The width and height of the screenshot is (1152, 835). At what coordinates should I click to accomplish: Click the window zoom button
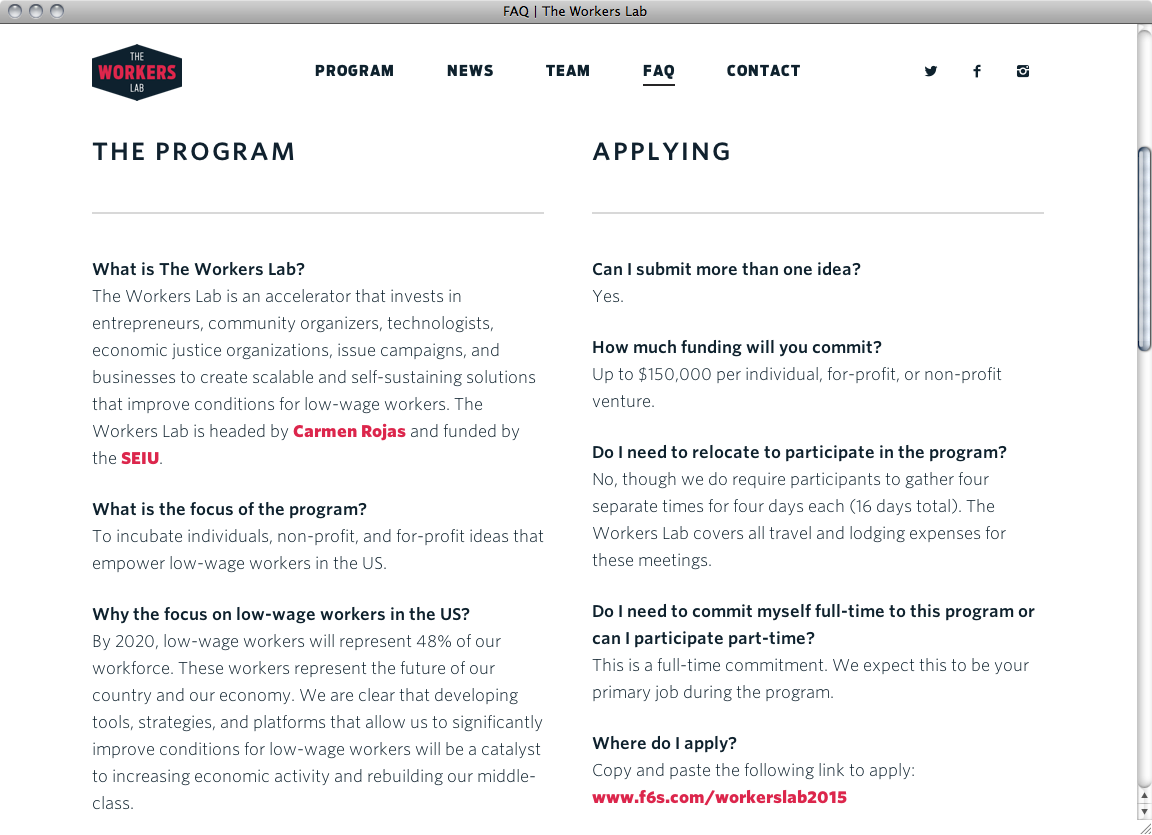pyautogui.click(x=57, y=11)
